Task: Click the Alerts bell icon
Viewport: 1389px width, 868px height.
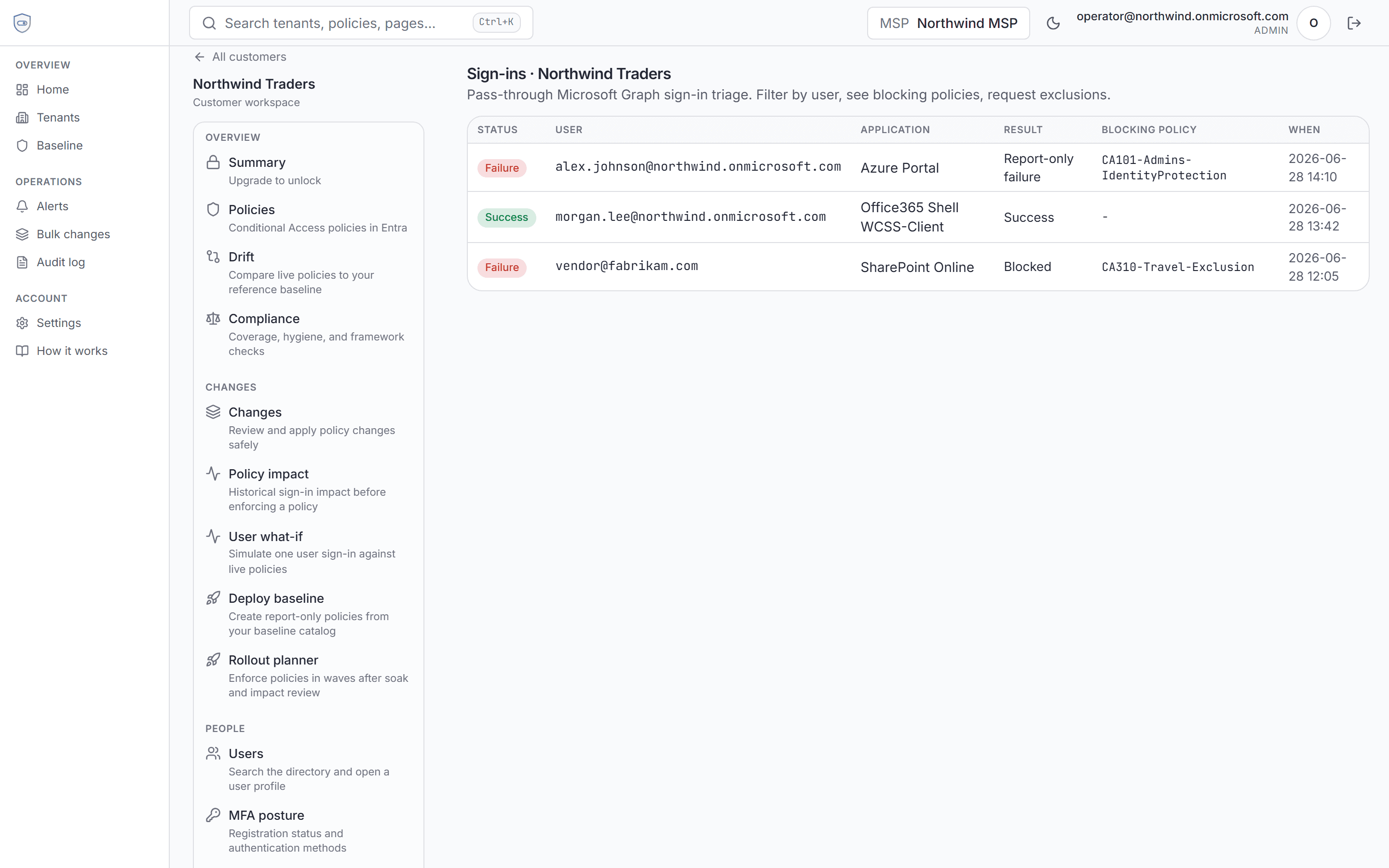Action: [x=22, y=206]
